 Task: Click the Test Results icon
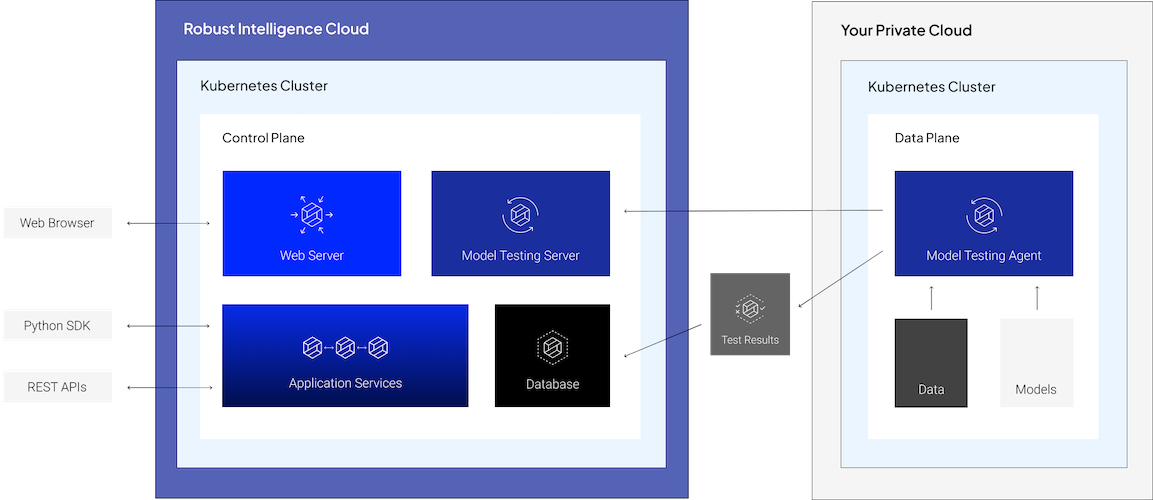tap(749, 308)
